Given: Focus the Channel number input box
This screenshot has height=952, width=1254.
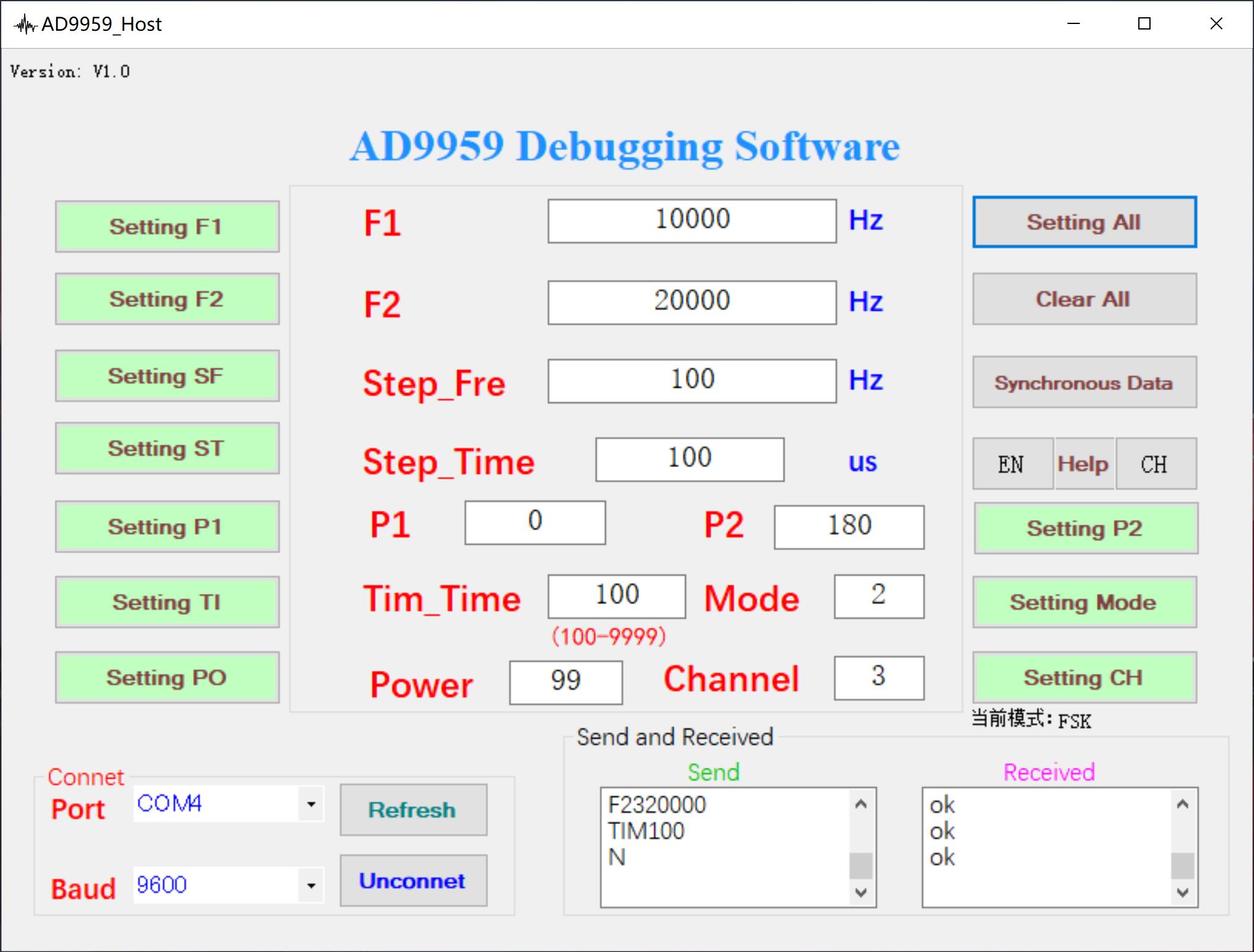Looking at the screenshot, I should pos(878,678).
